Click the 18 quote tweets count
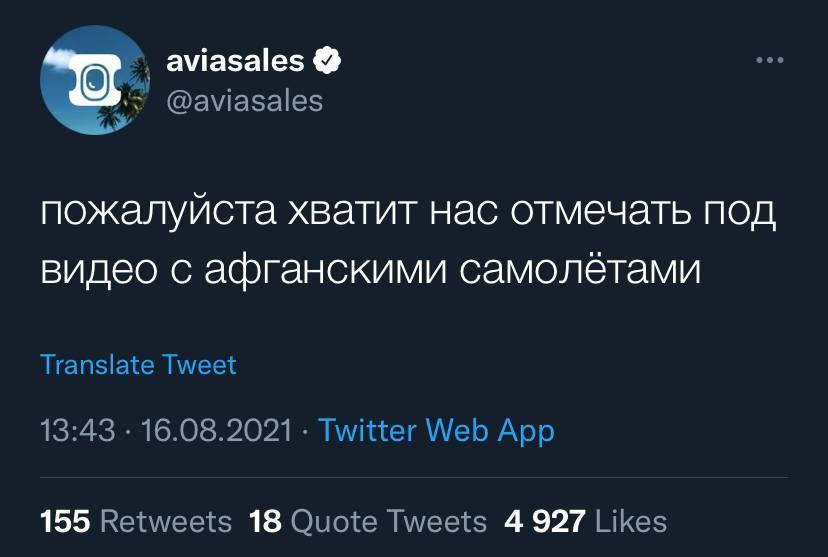Screen dimensions: 828x557 (265, 521)
